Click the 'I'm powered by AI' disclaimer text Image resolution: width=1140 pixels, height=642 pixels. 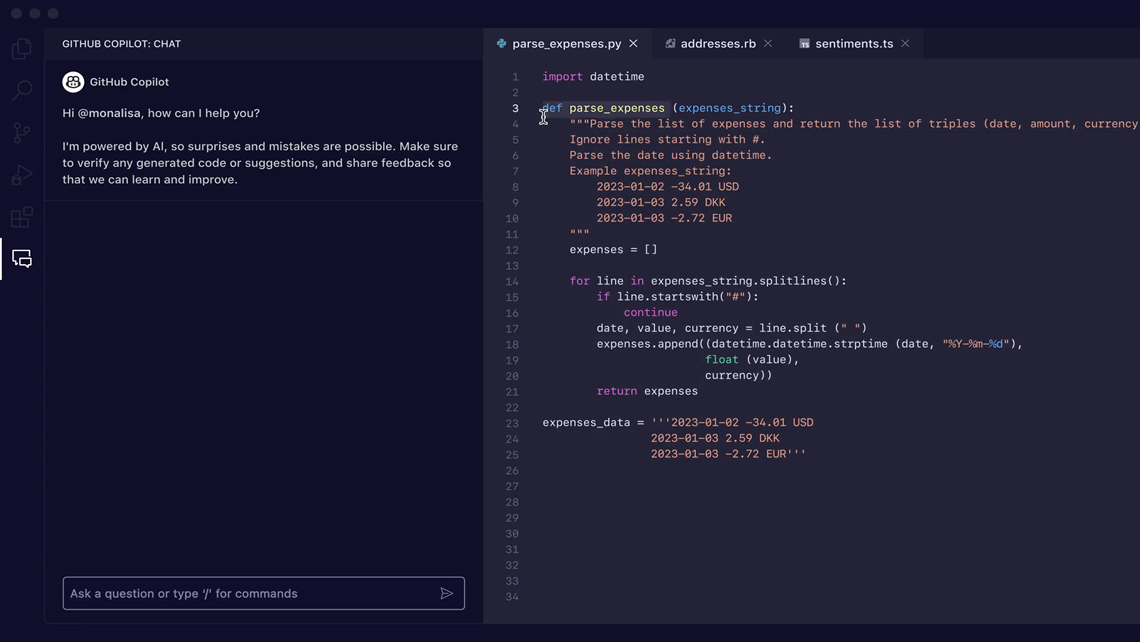pyautogui.click(x=260, y=163)
